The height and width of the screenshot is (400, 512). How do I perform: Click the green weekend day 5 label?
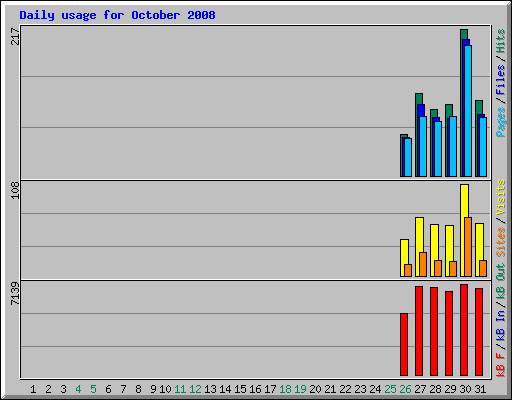pos(93,389)
